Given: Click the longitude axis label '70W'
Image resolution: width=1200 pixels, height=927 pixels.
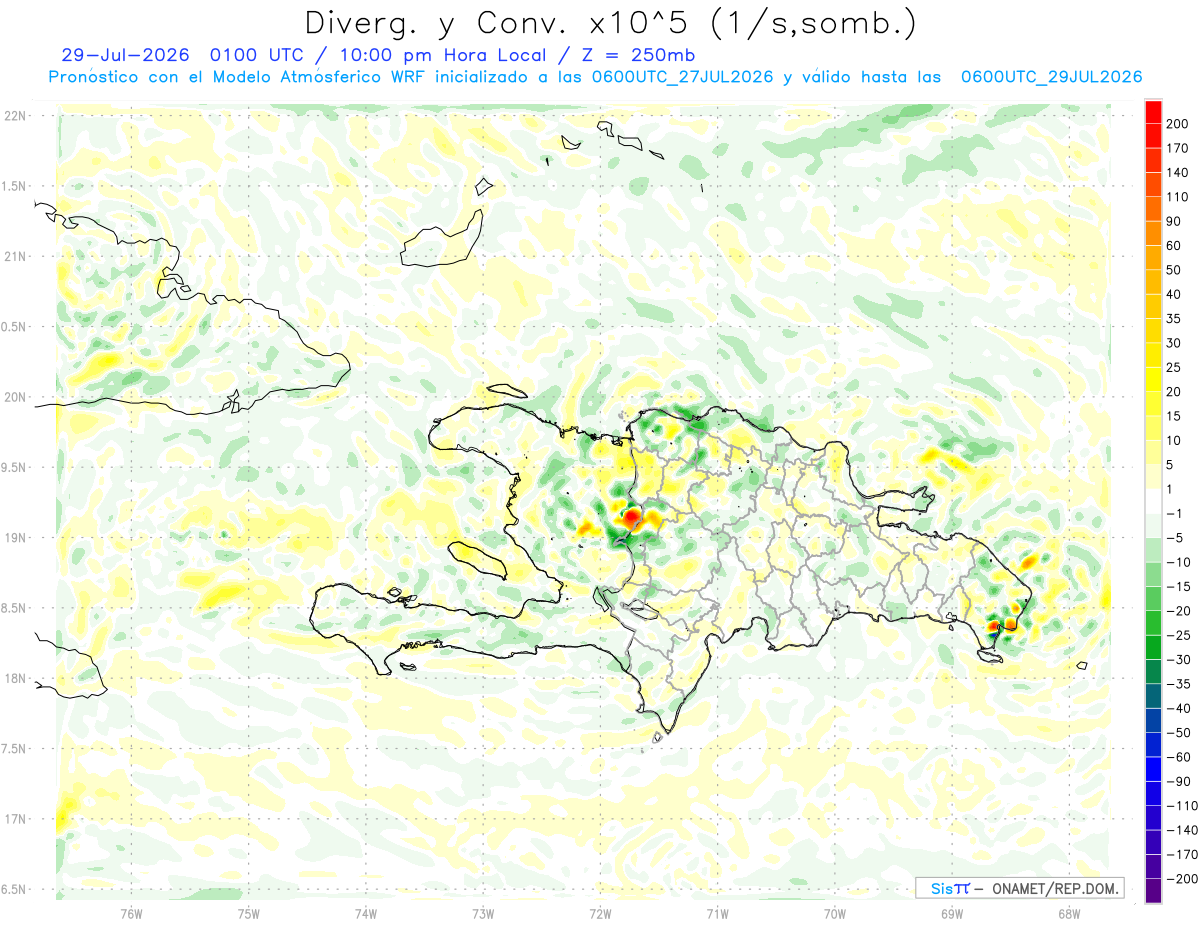Looking at the screenshot, I should click(835, 913).
